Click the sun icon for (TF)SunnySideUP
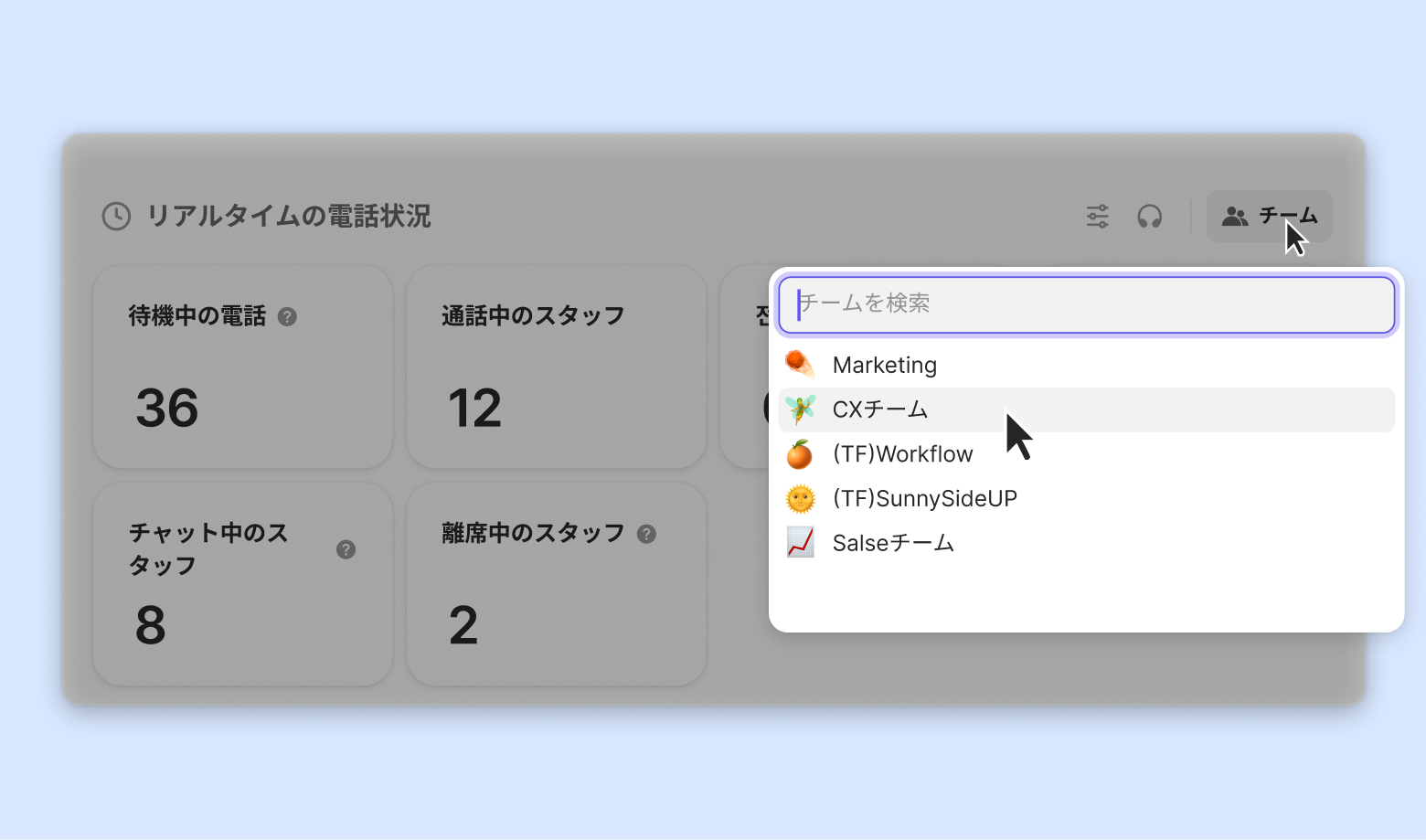Image resolution: width=1426 pixels, height=840 pixels. (800, 499)
